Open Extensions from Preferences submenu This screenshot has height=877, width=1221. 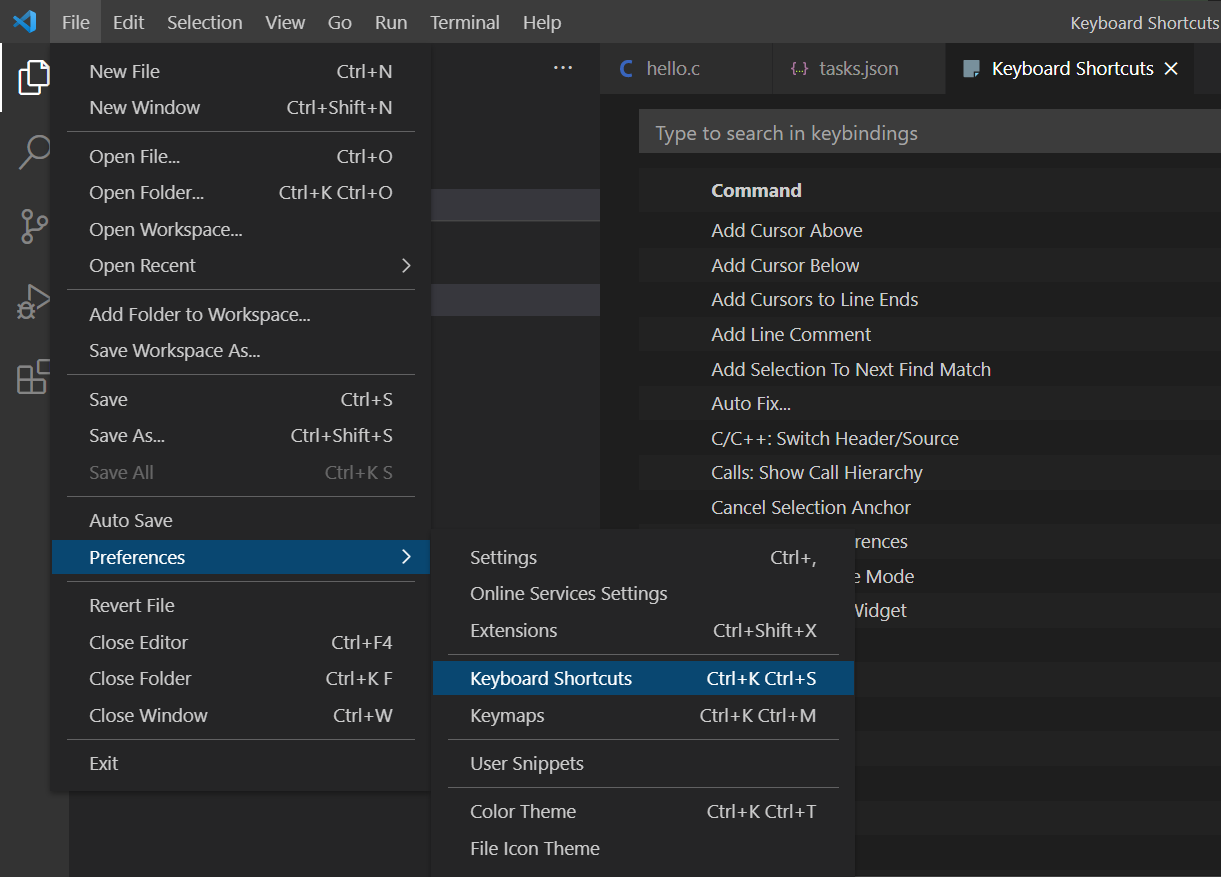click(x=643, y=630)
